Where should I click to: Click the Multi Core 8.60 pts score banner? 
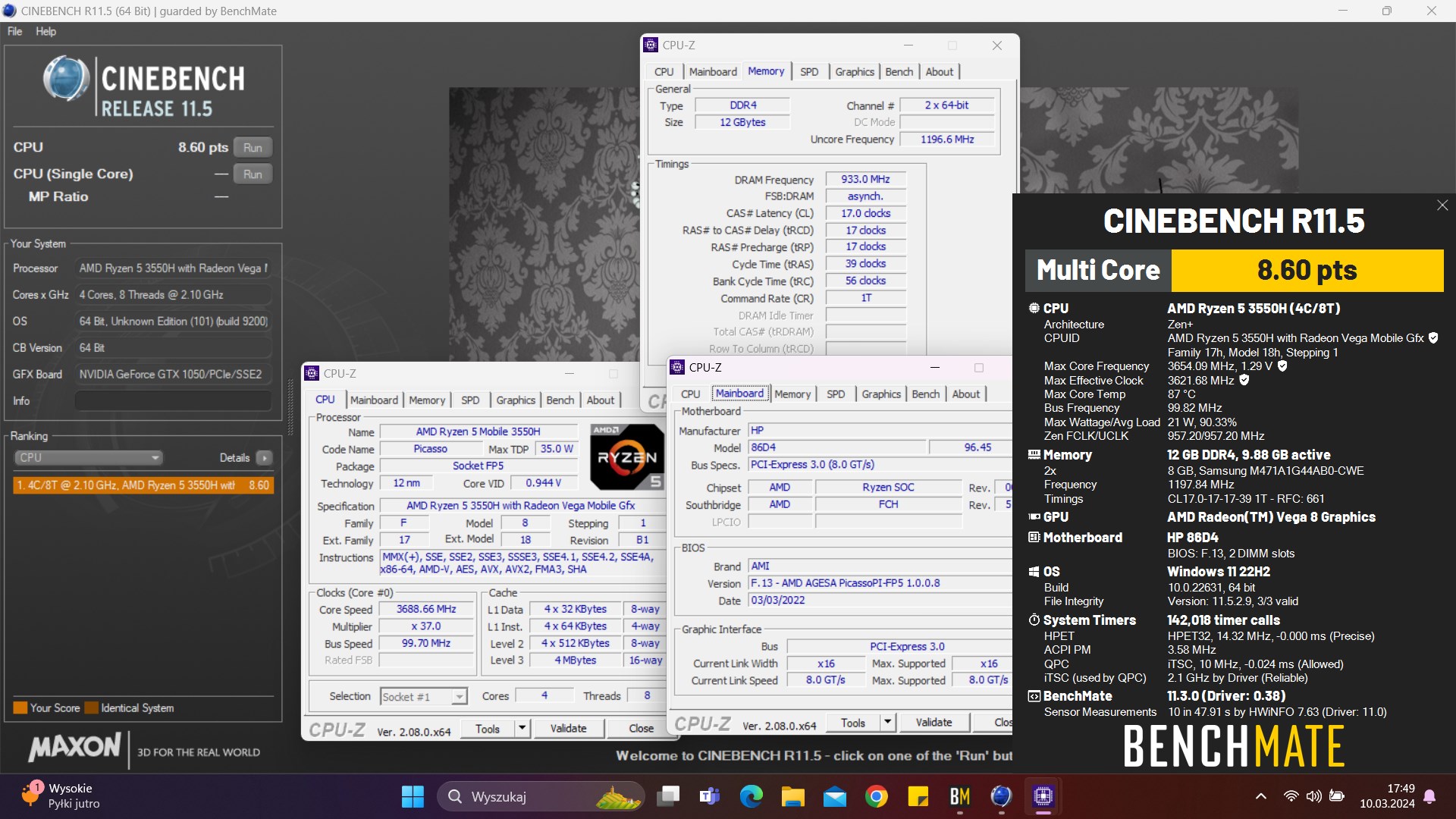pos(1235,271)
